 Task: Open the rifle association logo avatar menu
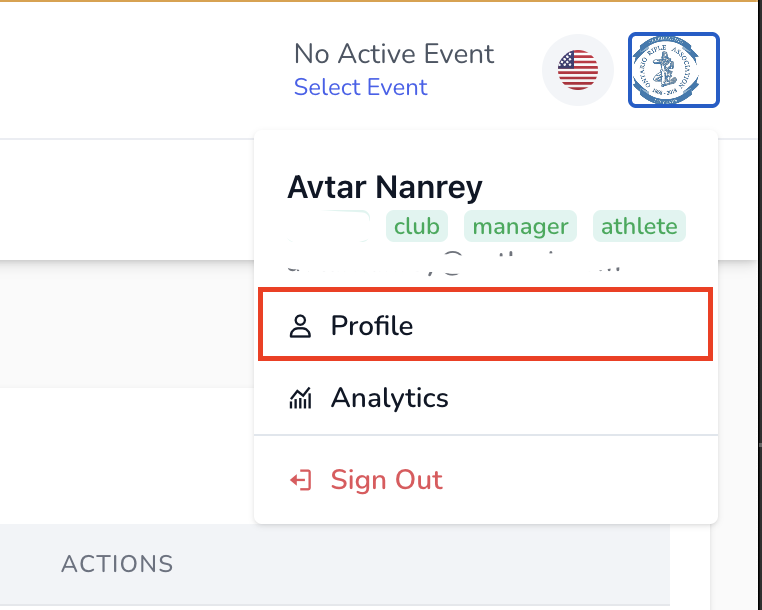pyautogui.click(x=673, y=70)
